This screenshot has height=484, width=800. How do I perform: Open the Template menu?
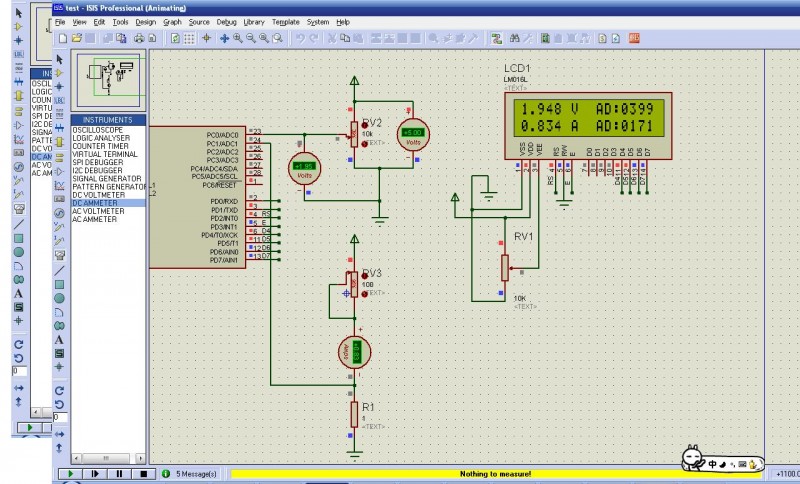pyautogui.click(x=285, y=22)
